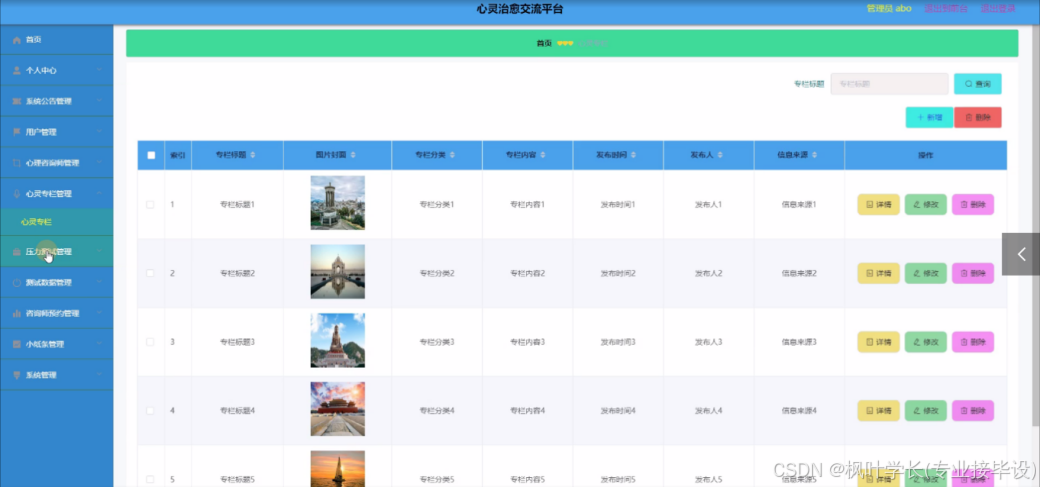Check the checkbox for row 1
Image resolution: width=1040 pixels, height=488 pixels.
(151, 204)
